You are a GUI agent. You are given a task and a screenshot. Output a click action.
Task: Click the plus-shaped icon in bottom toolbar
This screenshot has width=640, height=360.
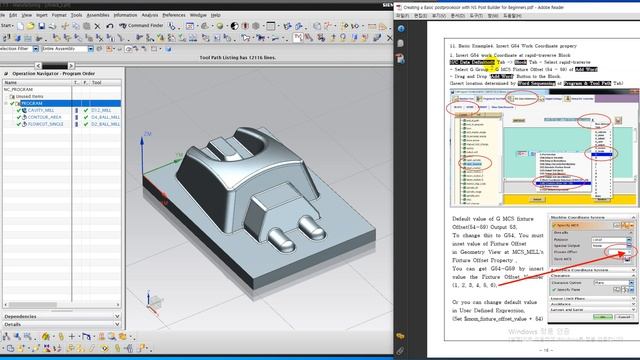point(72,336)
